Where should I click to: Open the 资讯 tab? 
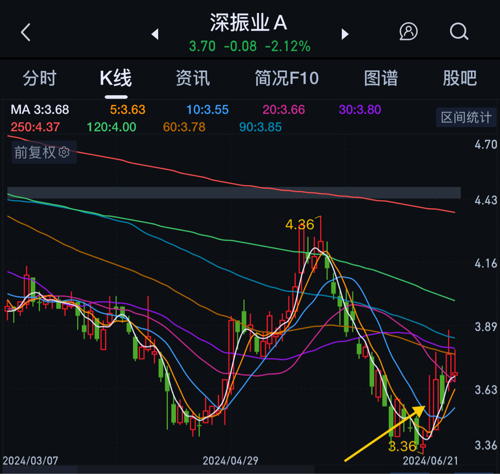193,78
